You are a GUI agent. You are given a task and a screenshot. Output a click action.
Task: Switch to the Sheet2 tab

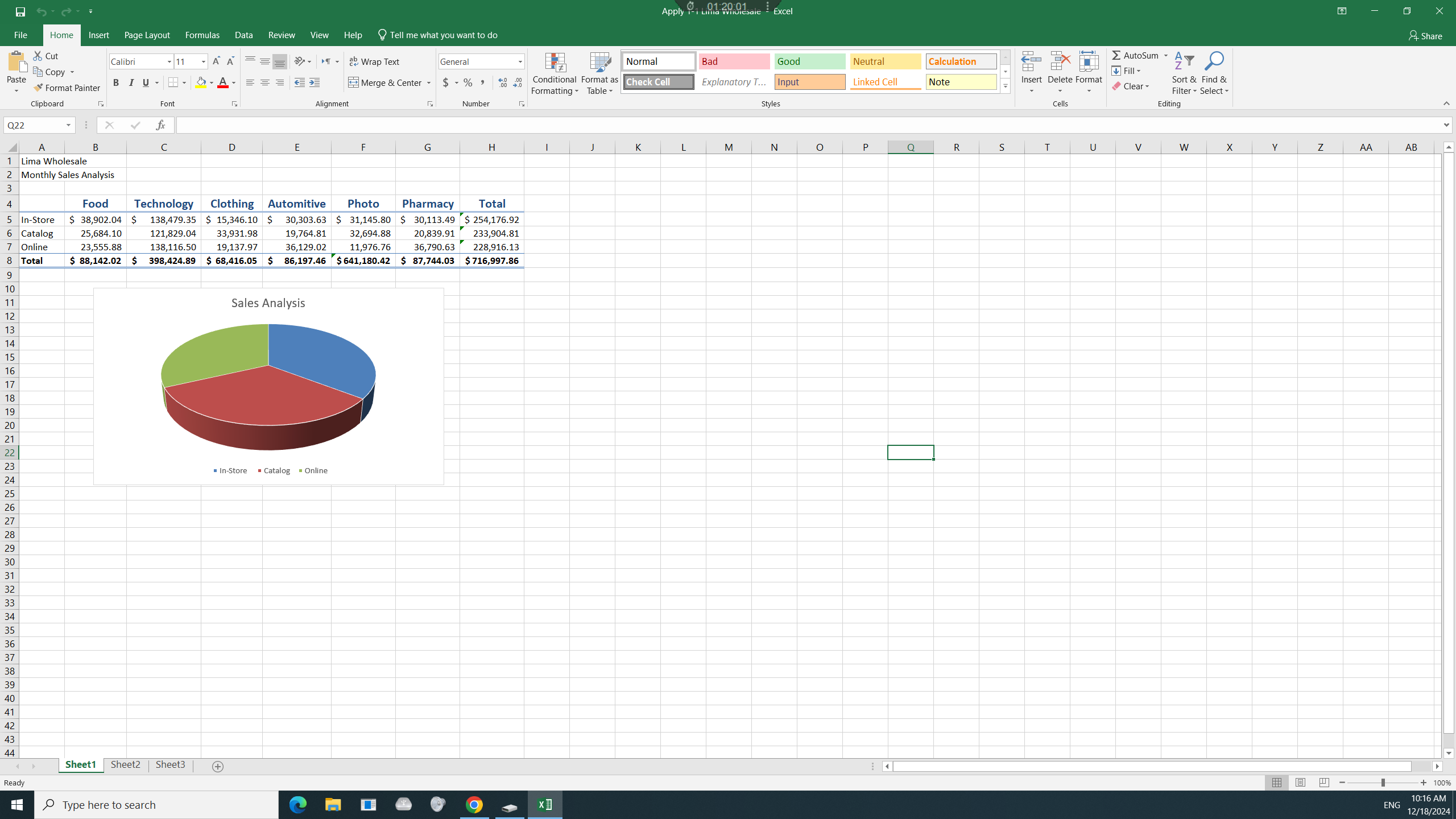[125, 765]
